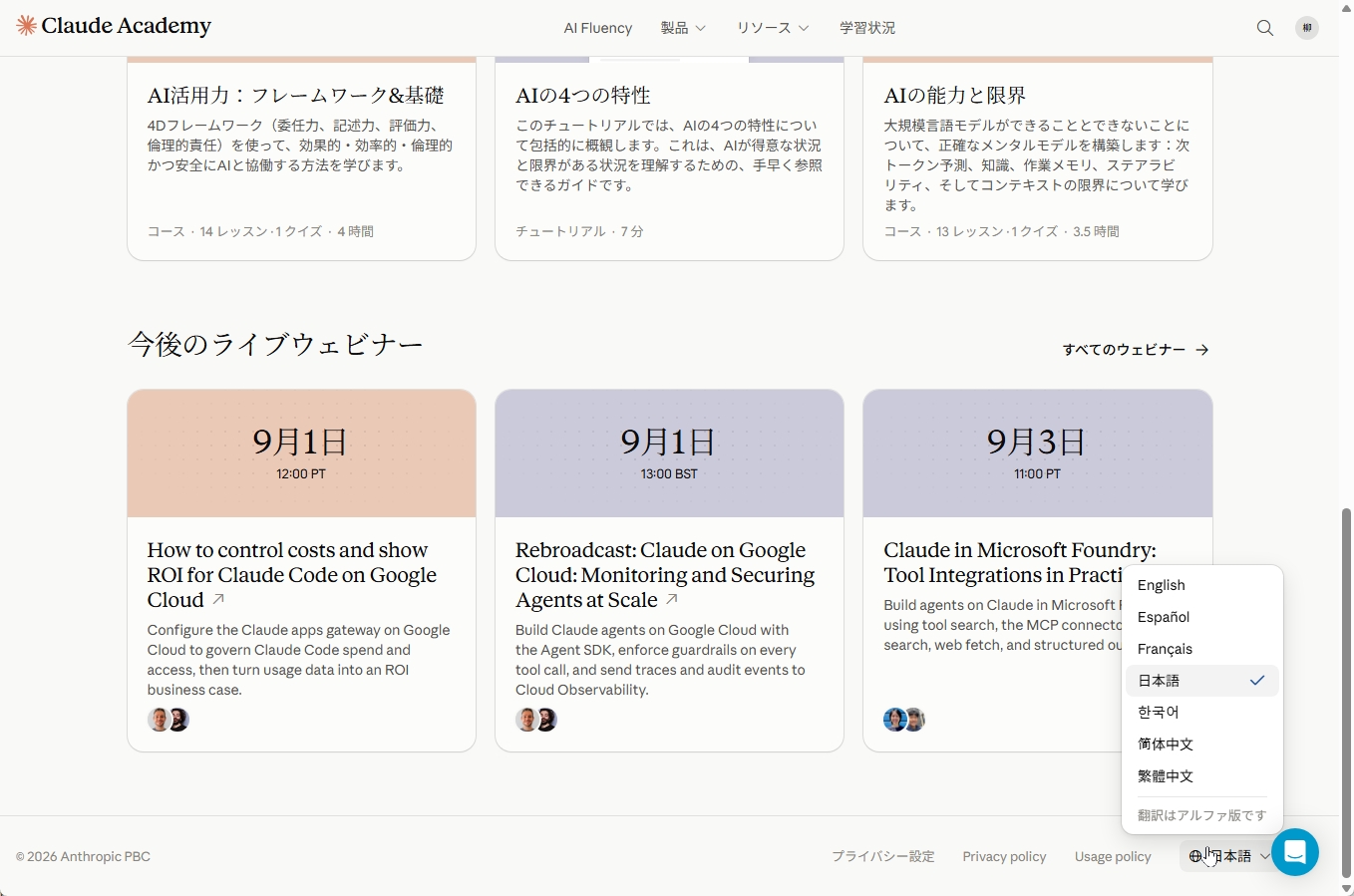Click '翻訳はアルファ版です' note in language menu
This screenshot has width=1354, height=896.
pyautogui.click(x=1201, y=815)
